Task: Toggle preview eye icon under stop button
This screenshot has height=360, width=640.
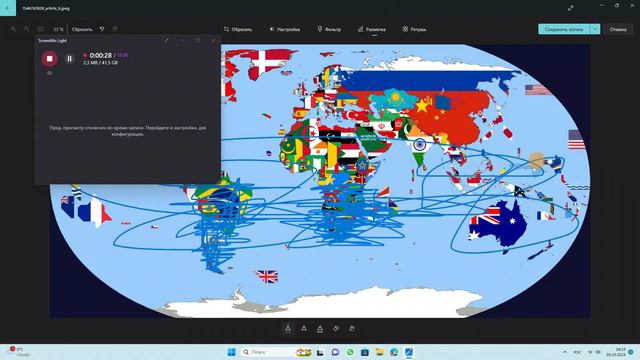Action: tap(49, 73)
